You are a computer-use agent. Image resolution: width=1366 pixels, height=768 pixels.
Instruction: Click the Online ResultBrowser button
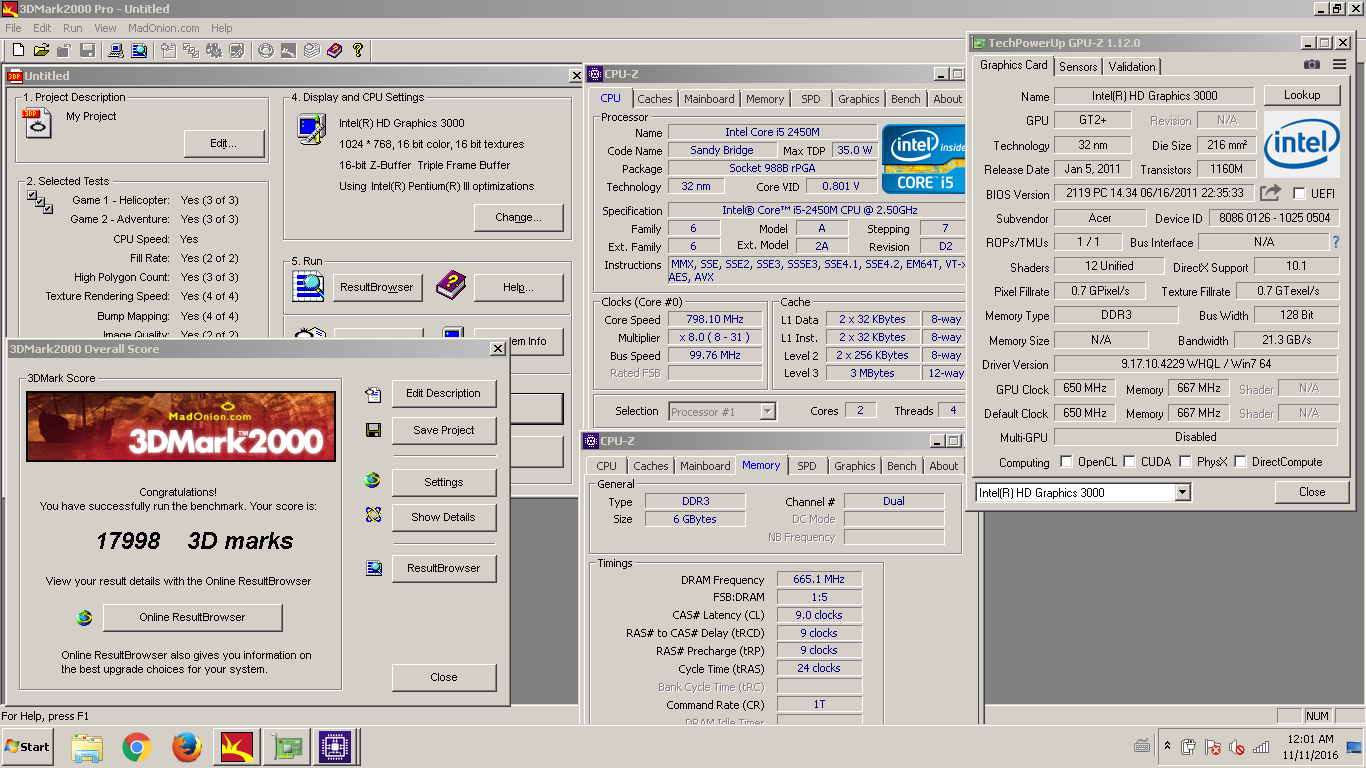pos(192,617)
